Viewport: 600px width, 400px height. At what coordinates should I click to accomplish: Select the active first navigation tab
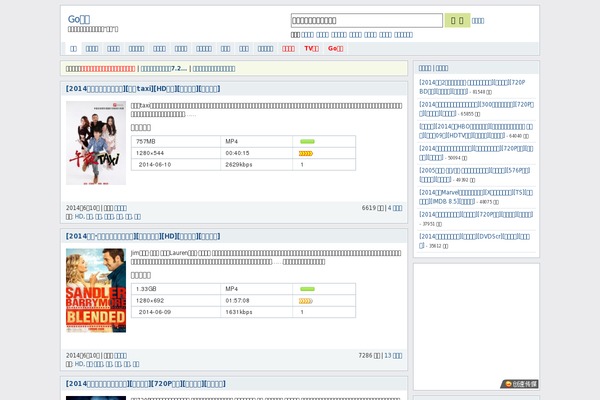tap(73, 49)
